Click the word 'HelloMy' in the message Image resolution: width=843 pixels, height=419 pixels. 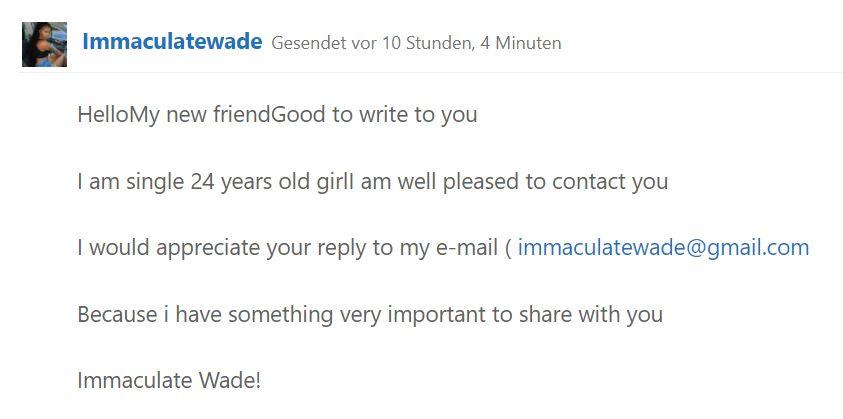tap(119, 115)
